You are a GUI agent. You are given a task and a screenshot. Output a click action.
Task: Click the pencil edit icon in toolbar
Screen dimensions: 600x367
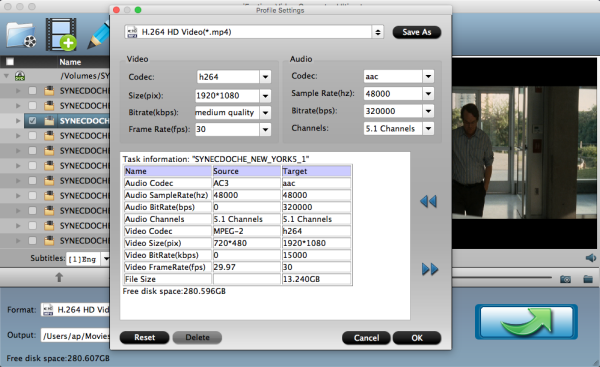pyautogui.click(x=98, y=36)
